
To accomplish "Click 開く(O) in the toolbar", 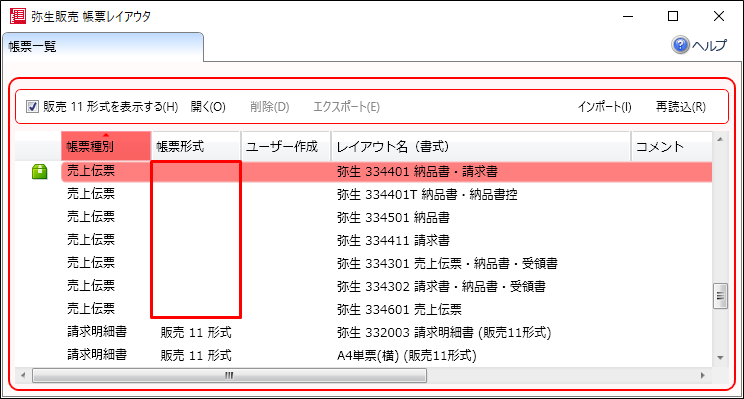I will coord(208,107).
